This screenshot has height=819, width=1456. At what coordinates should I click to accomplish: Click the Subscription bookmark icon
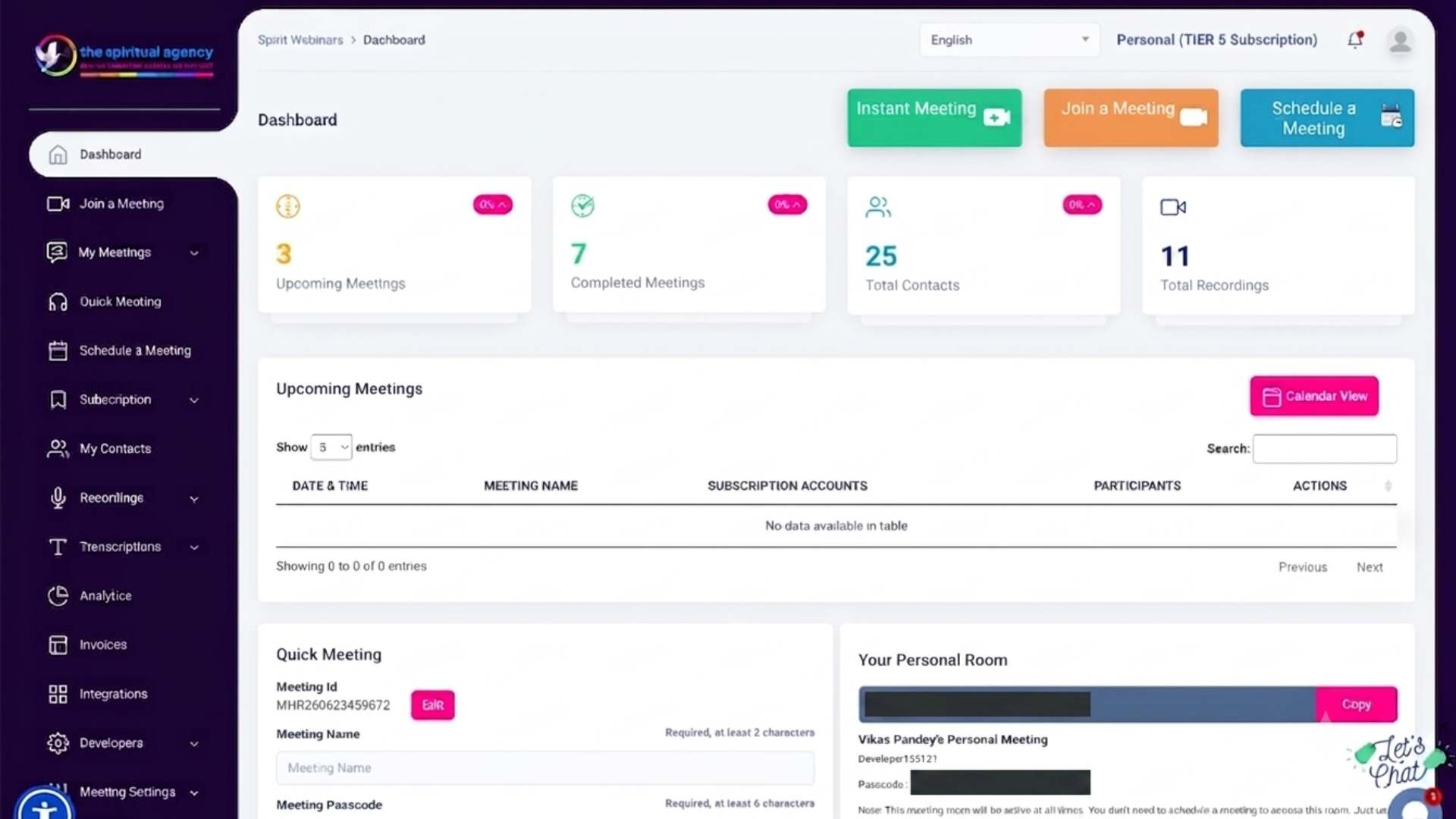[x=58, y=400]
